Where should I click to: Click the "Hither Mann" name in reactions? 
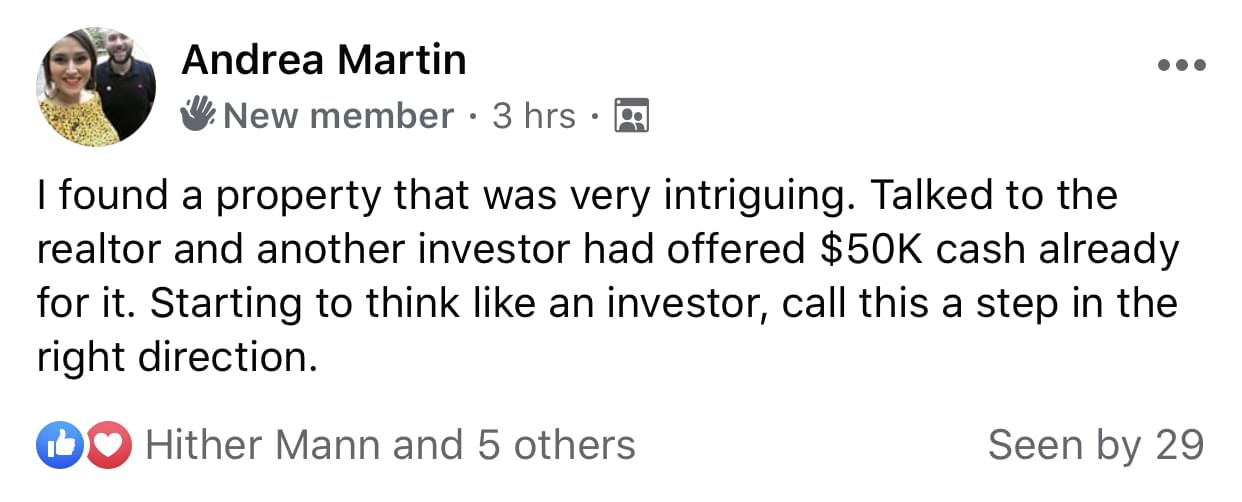(x=265, y=445)
